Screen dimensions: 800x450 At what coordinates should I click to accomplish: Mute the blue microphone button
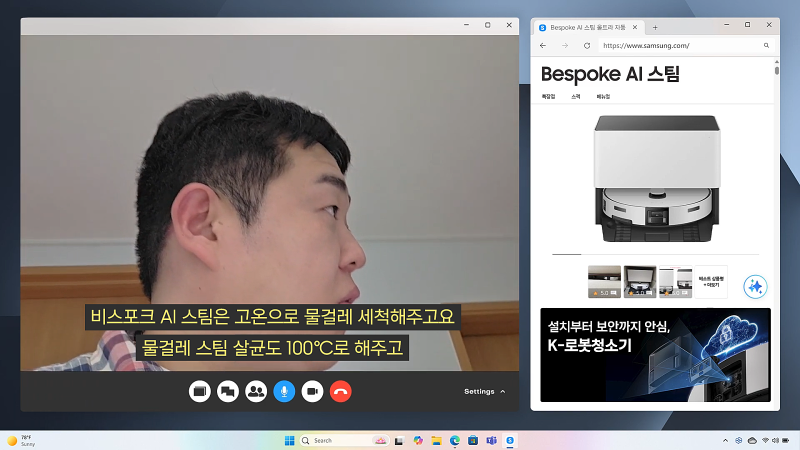[x=284, y=391]
